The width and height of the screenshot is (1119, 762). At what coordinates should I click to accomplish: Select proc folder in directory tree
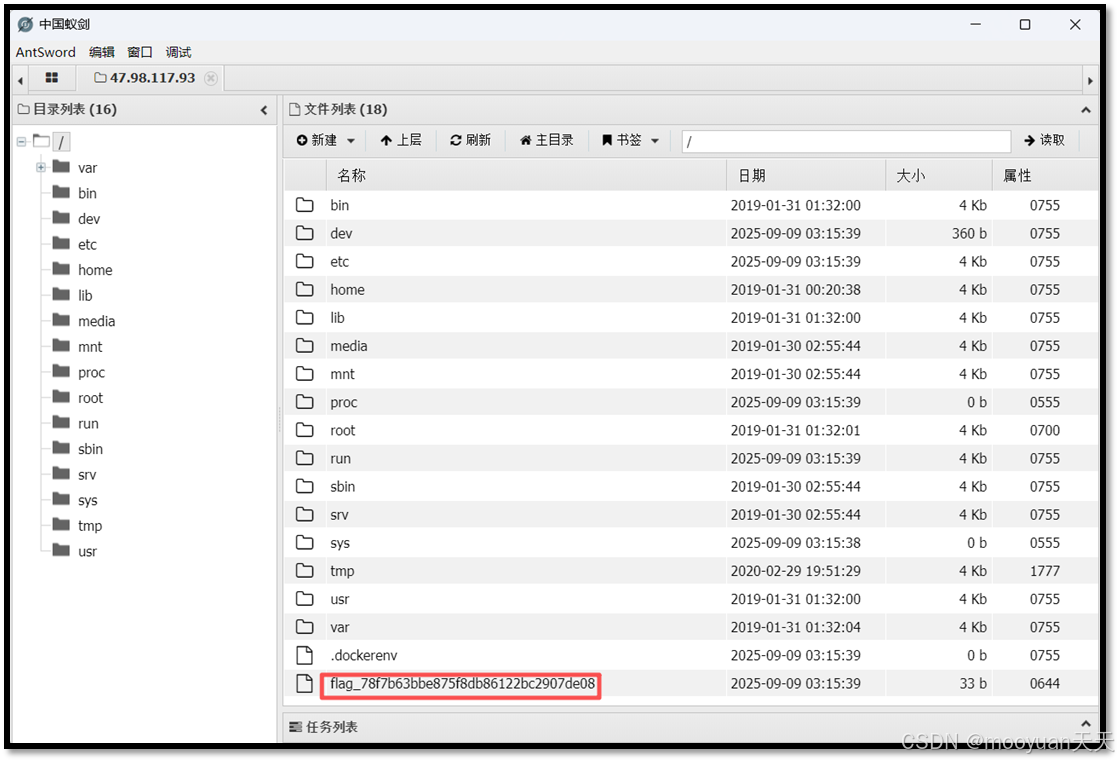click(91, 372)
